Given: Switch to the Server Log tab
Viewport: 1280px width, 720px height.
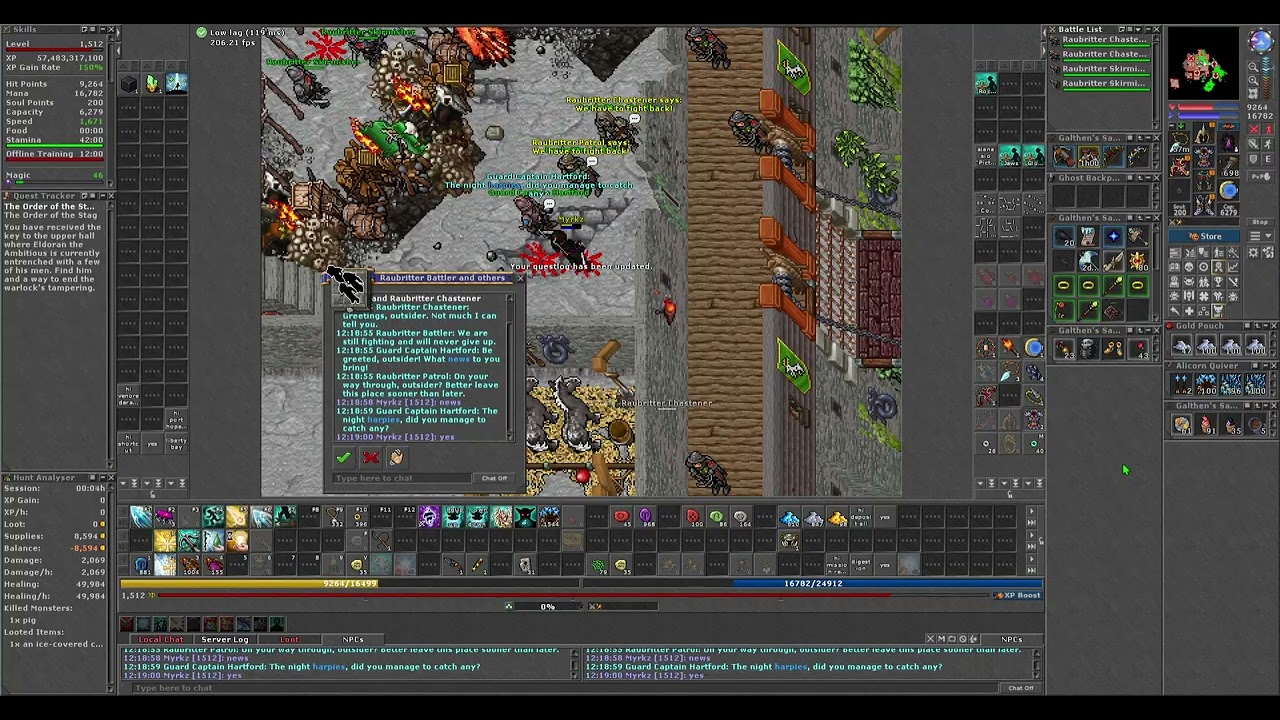Looking at the screenshot, I should 225,639.
